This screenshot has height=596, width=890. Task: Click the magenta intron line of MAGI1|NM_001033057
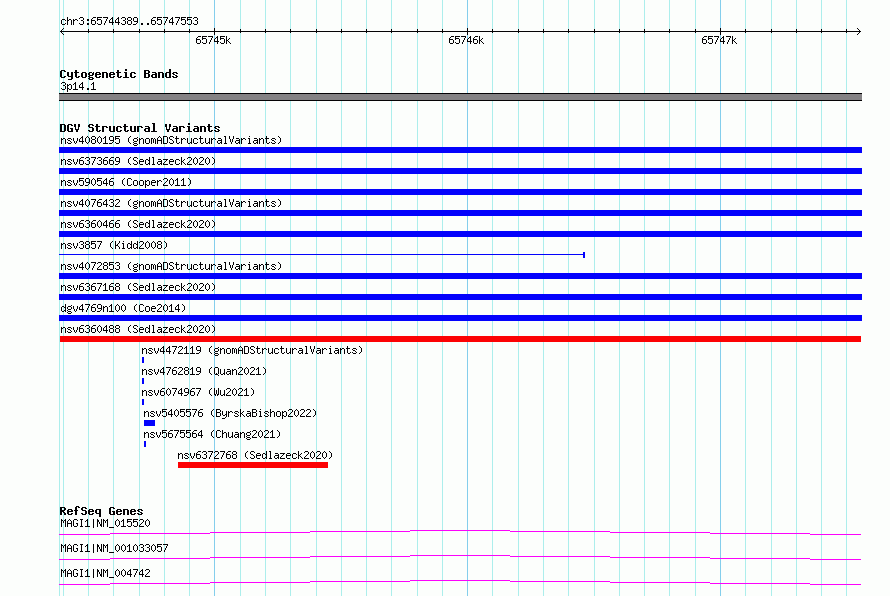[460, 556]
